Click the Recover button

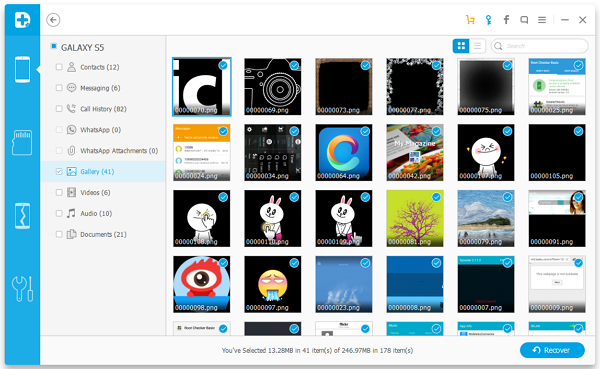(552, 350)
